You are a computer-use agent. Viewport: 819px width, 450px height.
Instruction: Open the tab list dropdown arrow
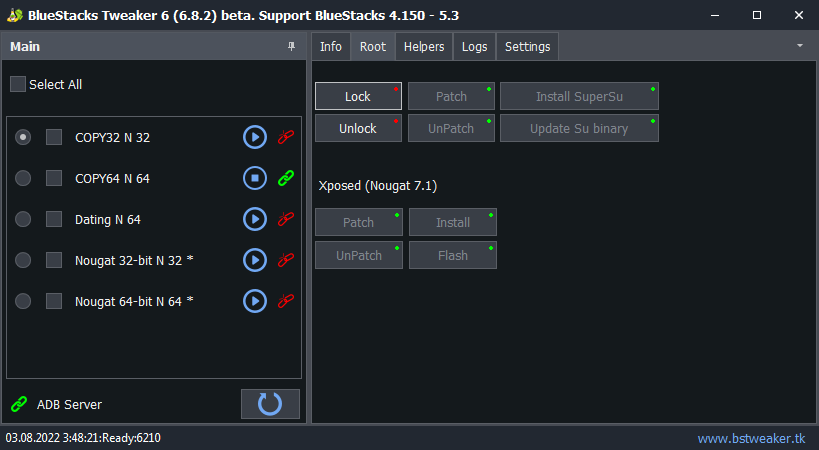[x=800, y=46]
